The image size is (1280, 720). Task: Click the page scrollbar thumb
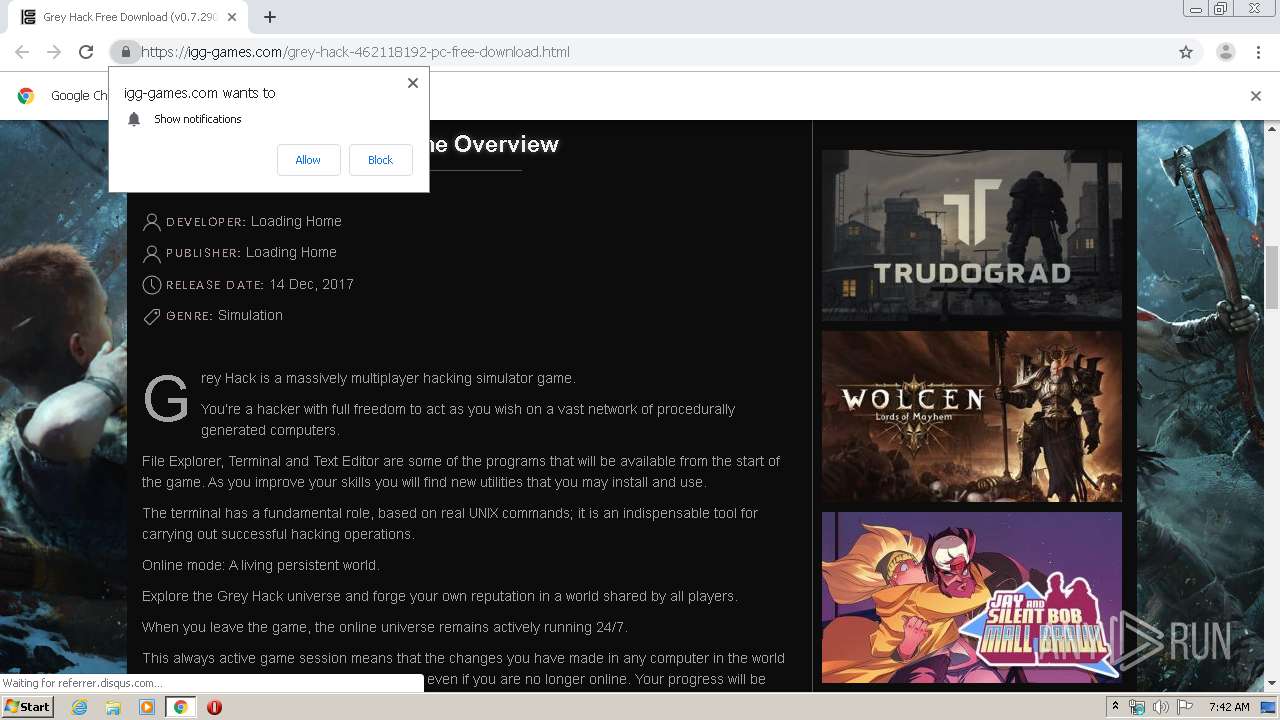(1272, 277)
